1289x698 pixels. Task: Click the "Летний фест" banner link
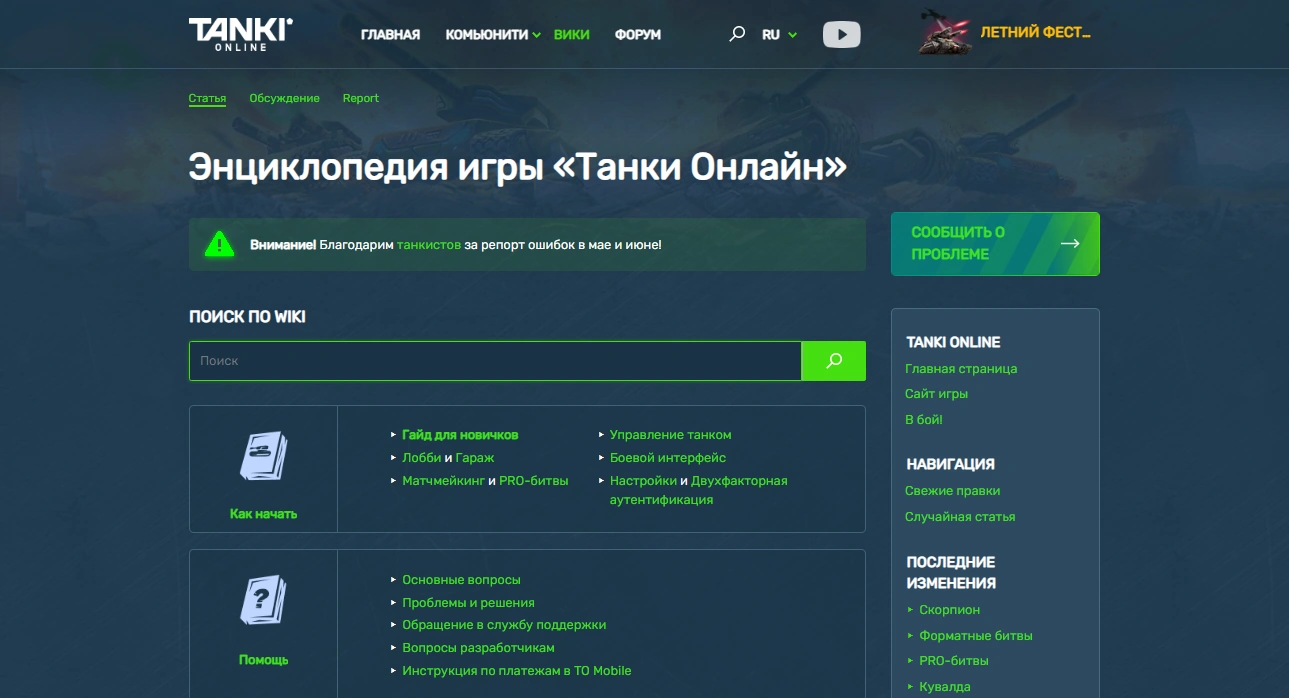[x=1035, y=32]
